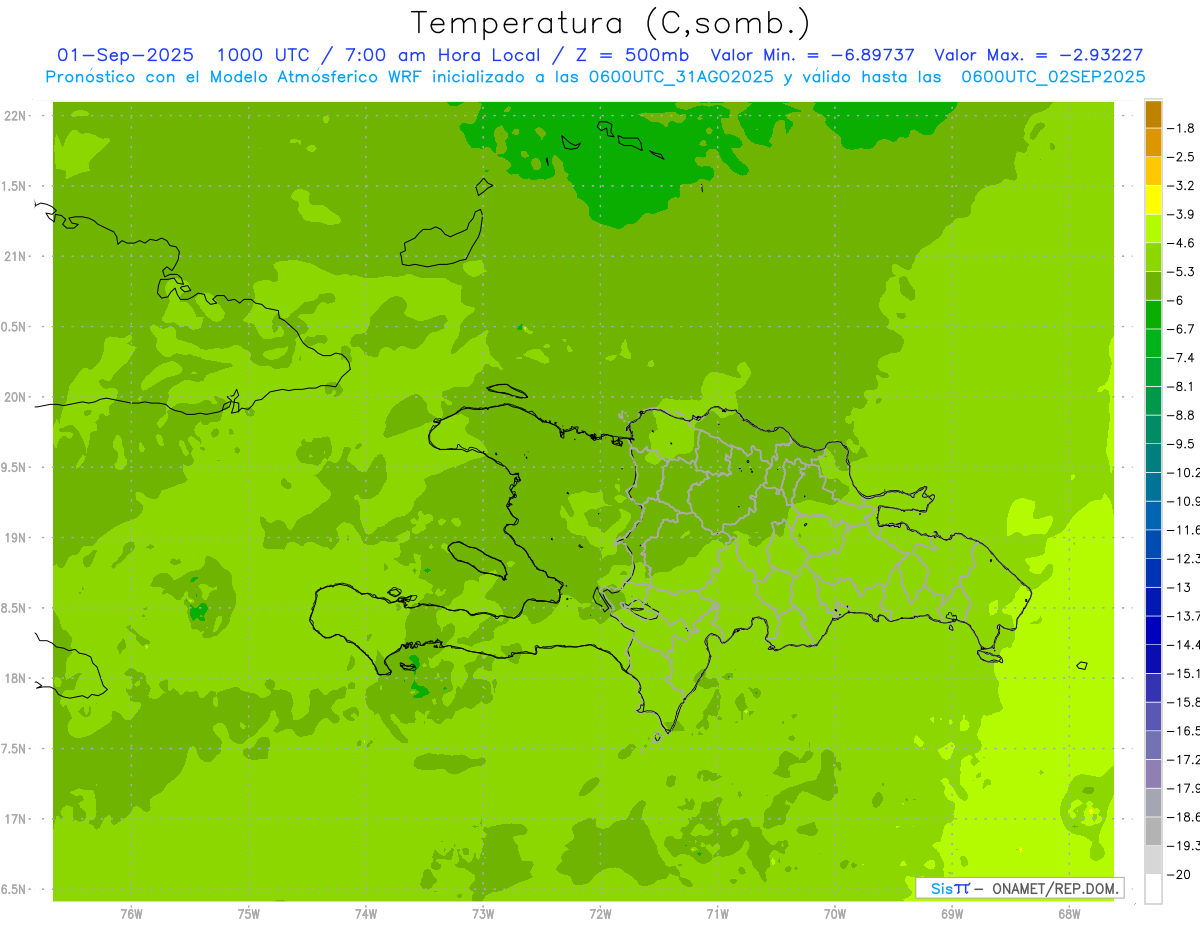Screen dimensions: 1200x927
Task: Click the "75W" longitude axis label
Action: [248, 914]
